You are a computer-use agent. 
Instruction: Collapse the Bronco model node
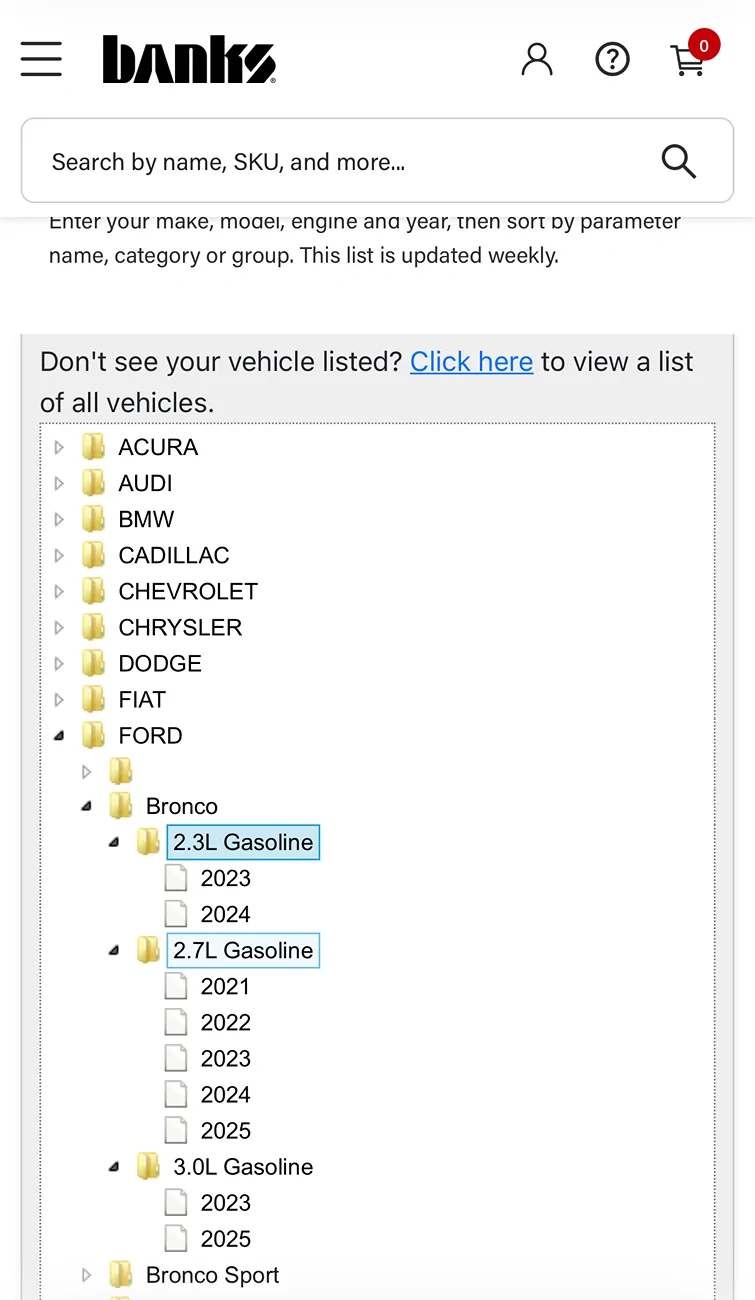(86, 806)
